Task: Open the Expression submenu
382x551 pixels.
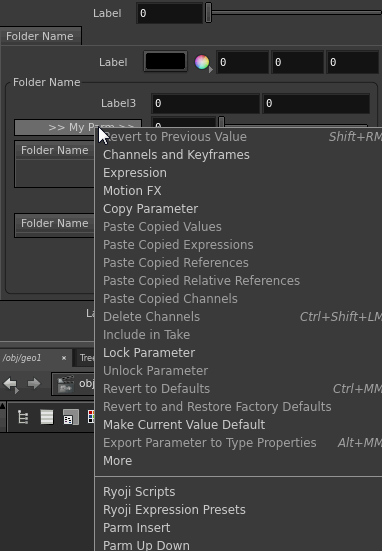Action: [x=239, y=173]
